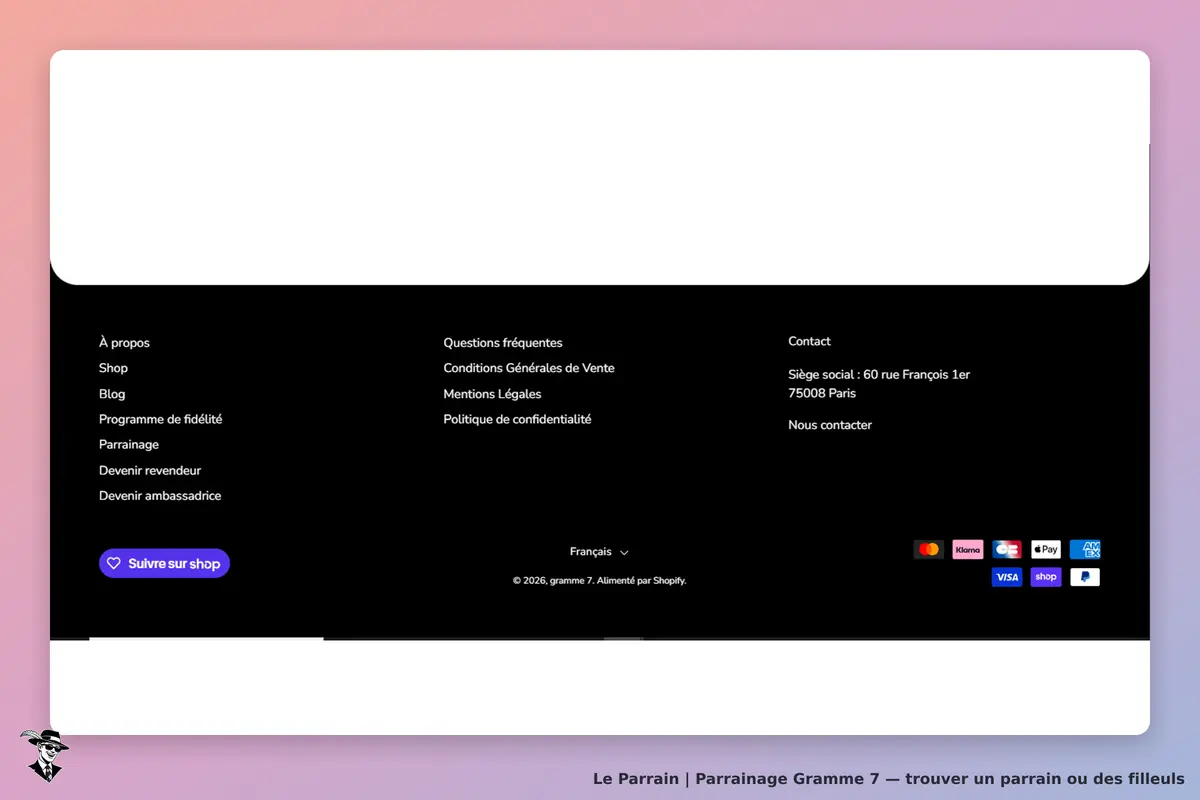Viewport: 1200px width, 800px height.
Task: Visit the Parrainage link
Action: pos(129,445)
